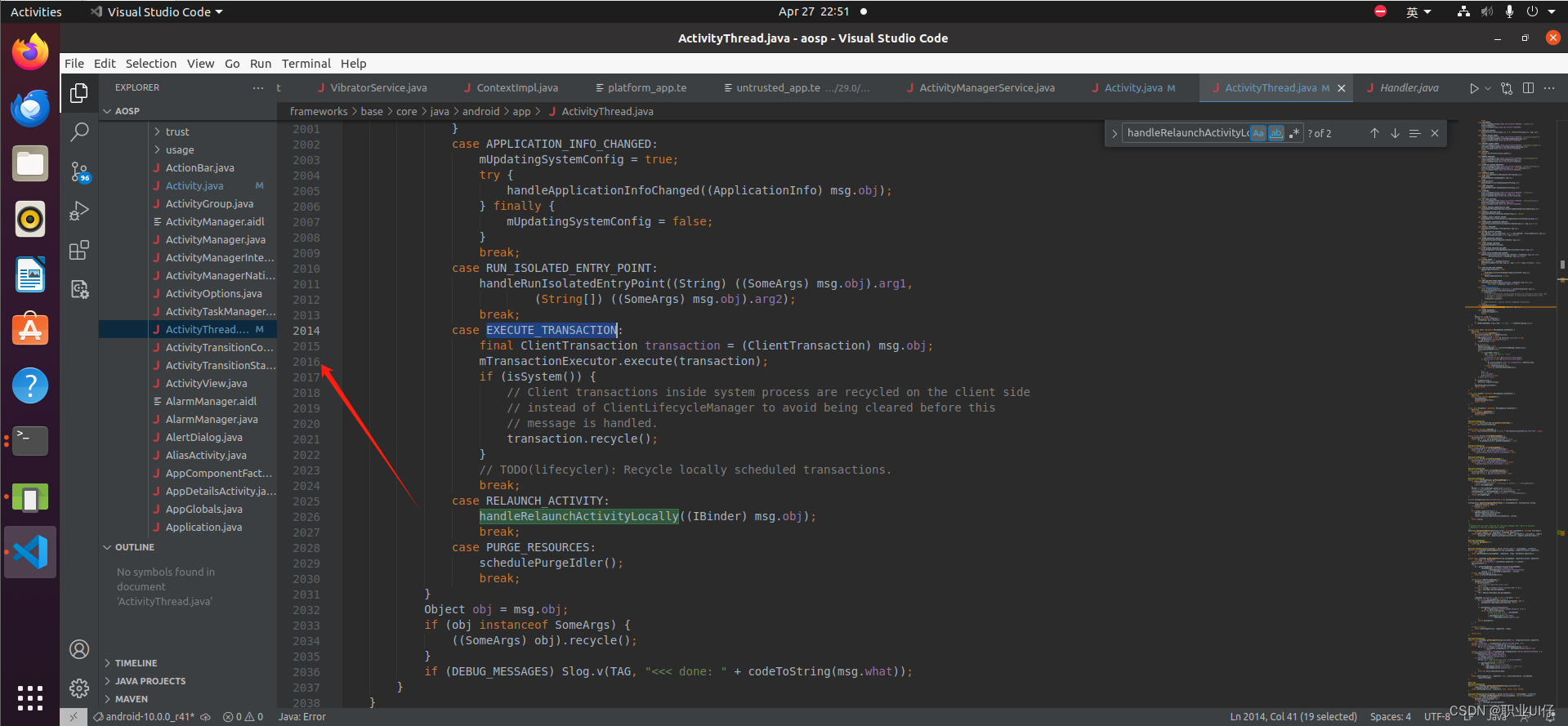
Task: Run the Java file with the play icon
Action: click(x=1474, y=88)
